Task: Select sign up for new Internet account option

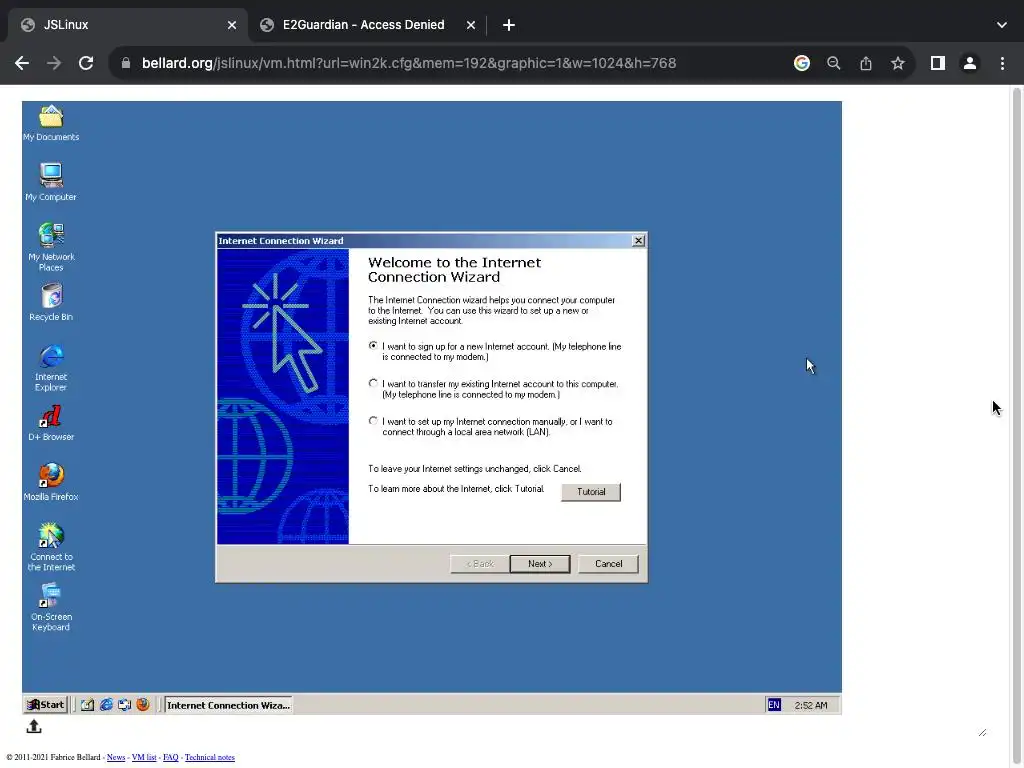Action: [x=373, y=345]
